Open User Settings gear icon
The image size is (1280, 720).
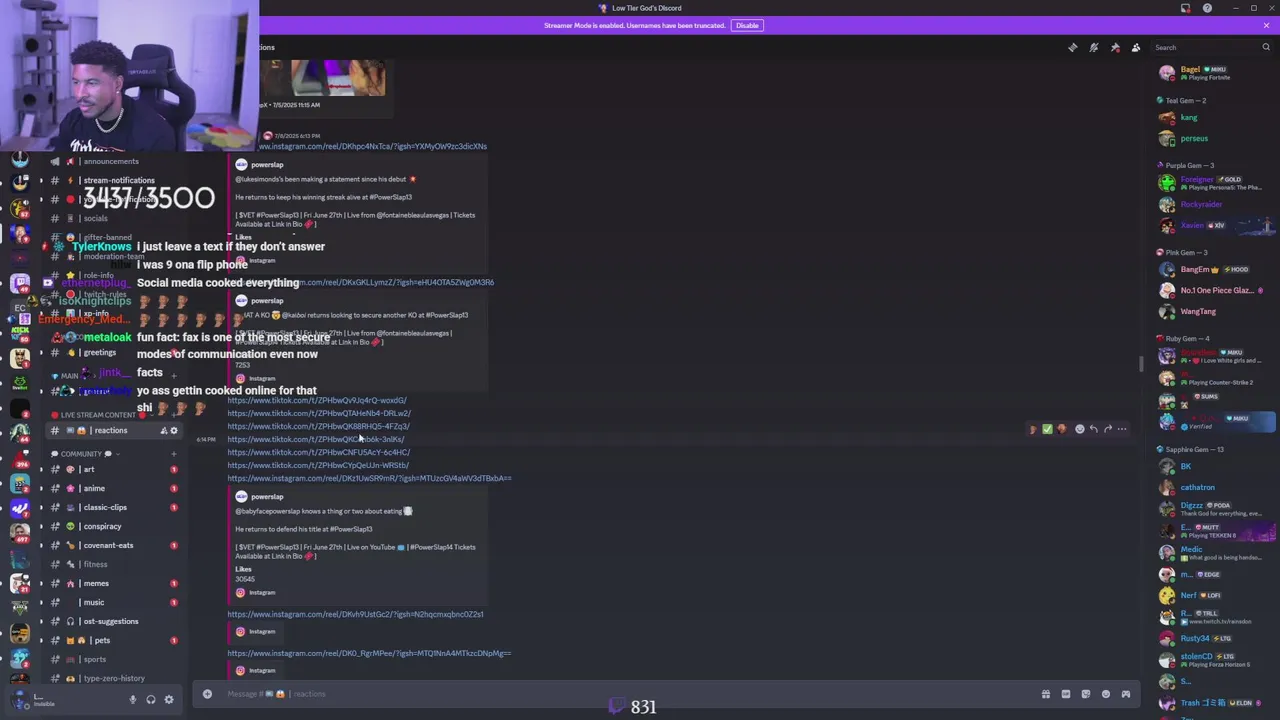pos(169,699)
